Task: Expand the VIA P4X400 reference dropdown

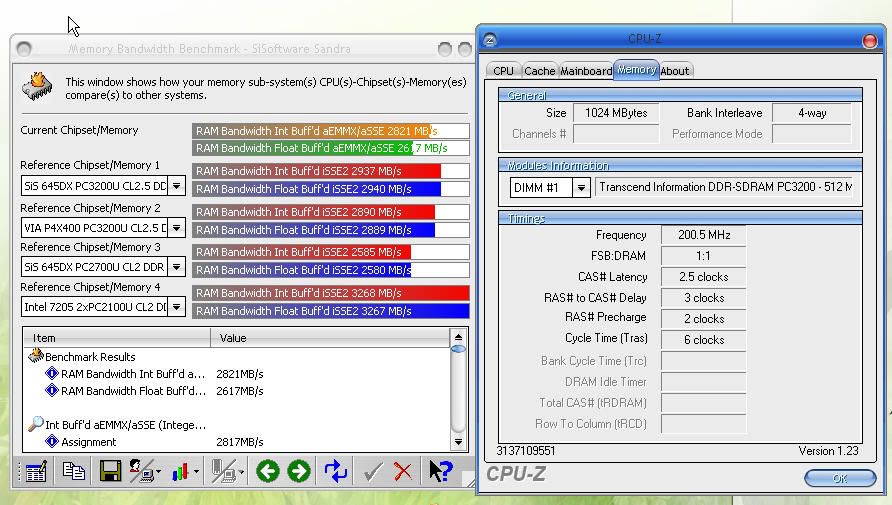Action: coord(176,227)
